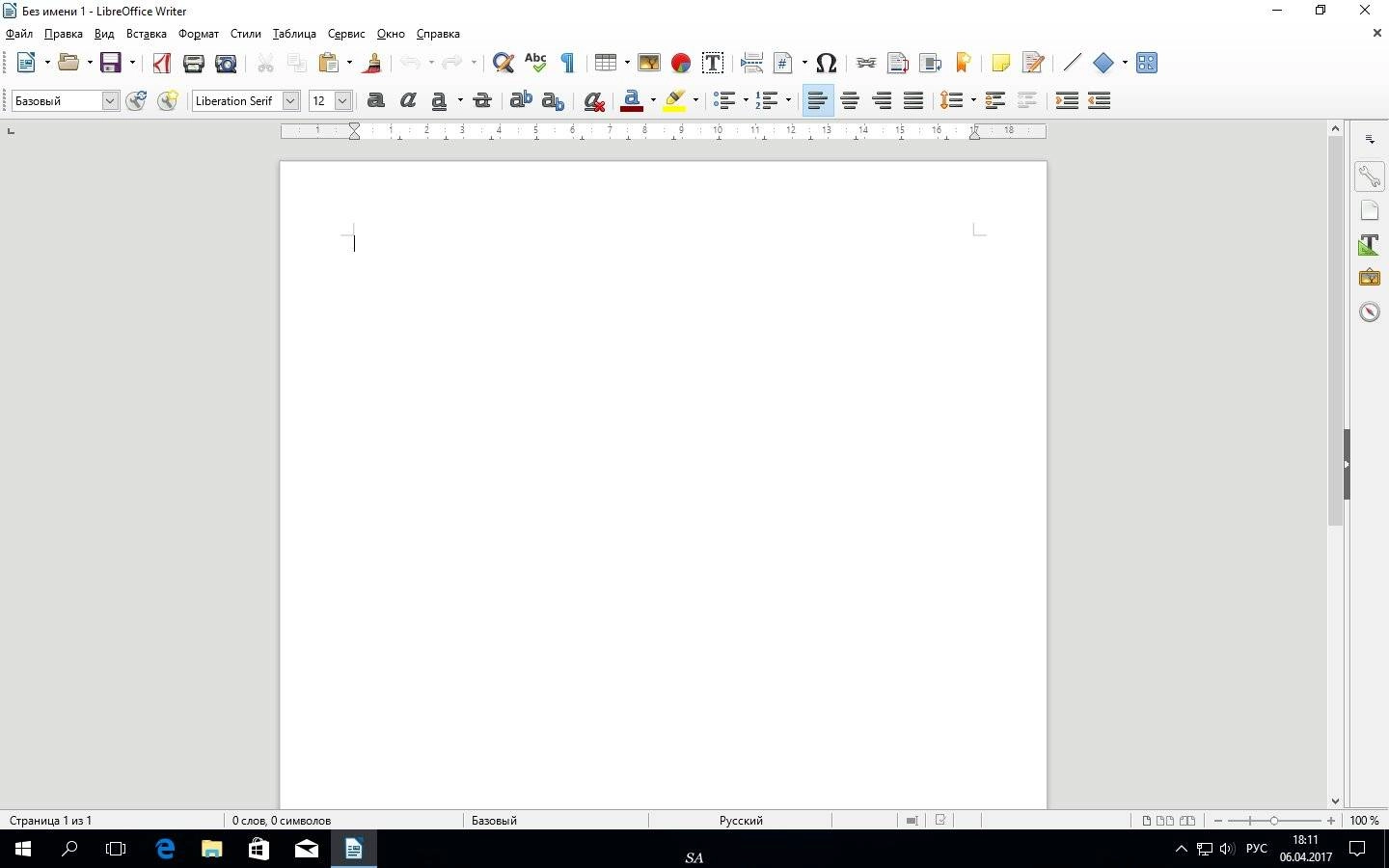Save the document with the floppy disk icon
The height and width of the screenshot is (868, 1389).
pos(111,64)
